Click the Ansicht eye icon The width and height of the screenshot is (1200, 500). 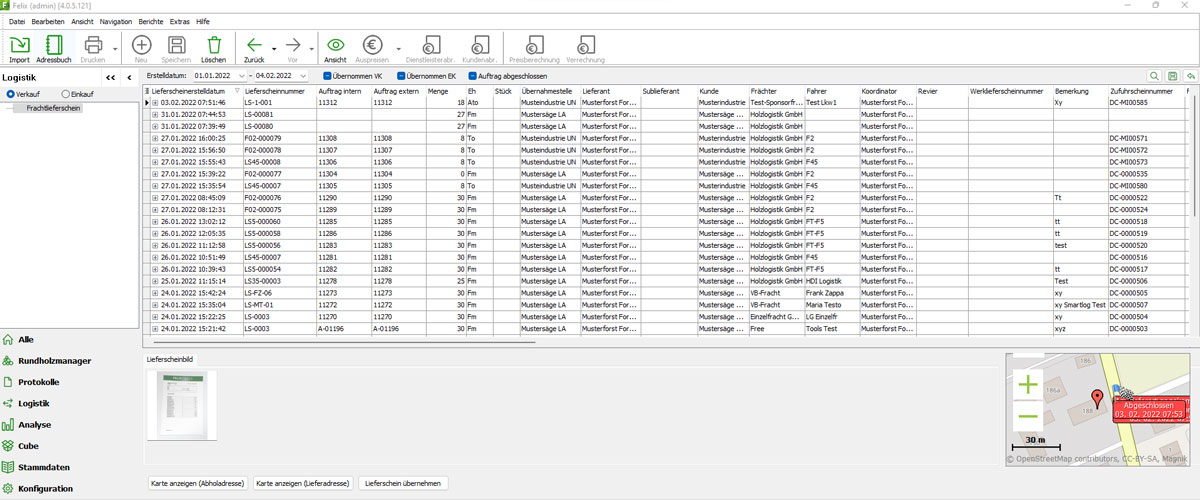pyautogui.click(x=335, y=47)
